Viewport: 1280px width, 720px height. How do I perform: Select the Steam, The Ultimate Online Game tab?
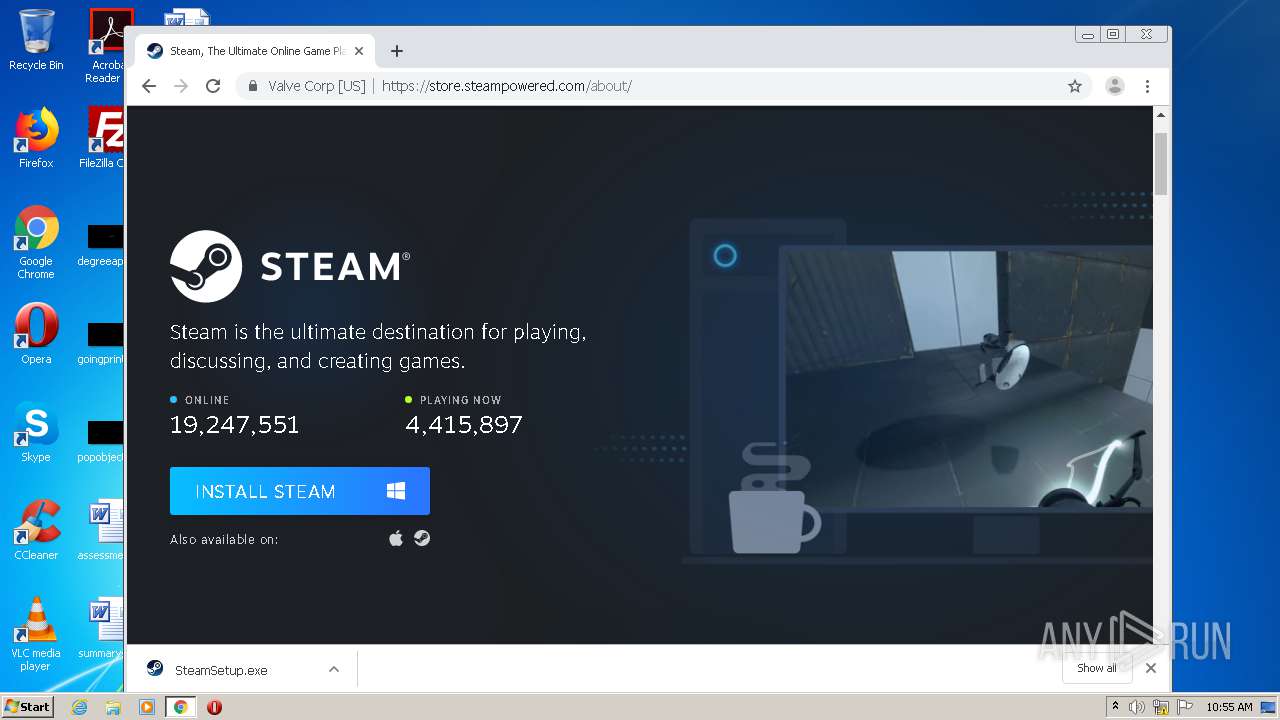[255, 51]
